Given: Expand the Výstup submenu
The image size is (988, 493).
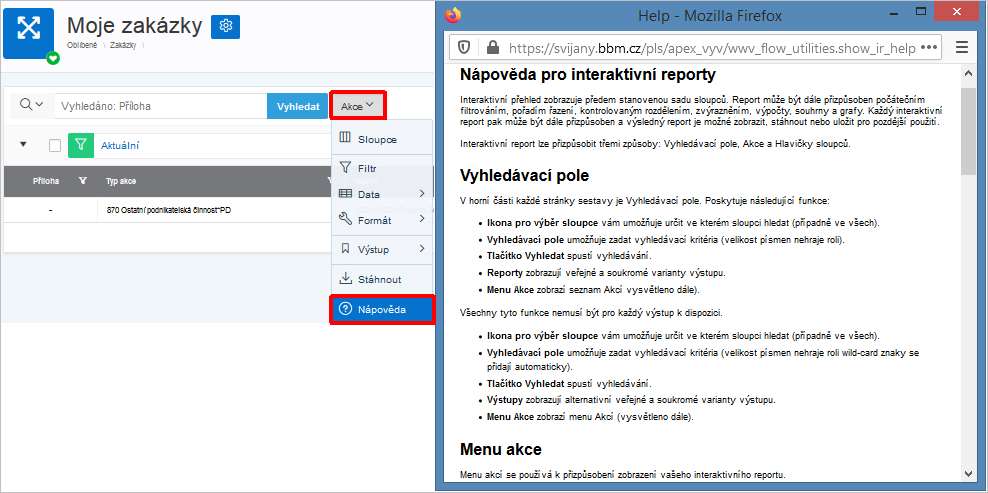Looking at the screenshot, I should tap(382, 249).
